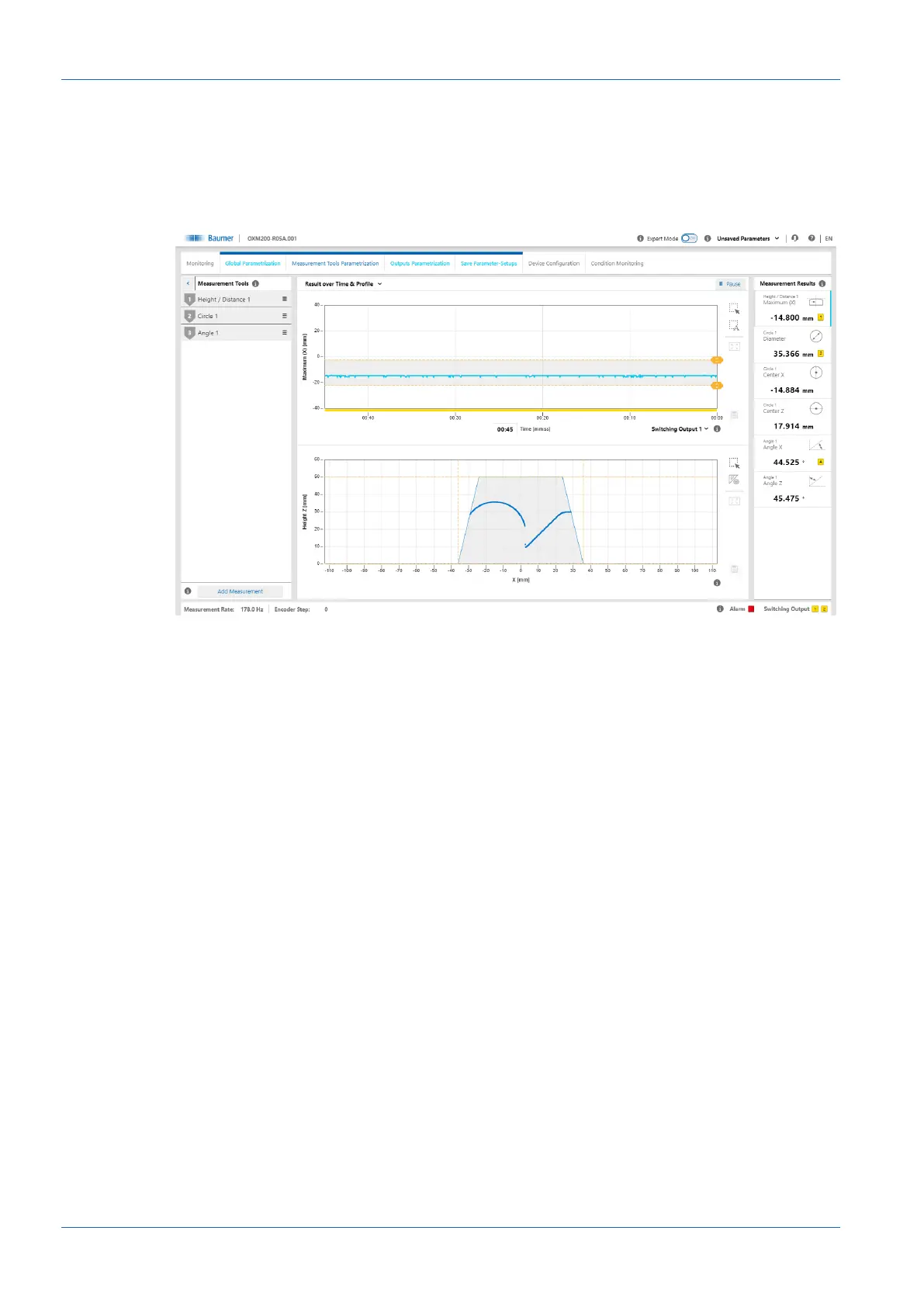
Task: Pause the live measurement chart
Action: [730, 284]
